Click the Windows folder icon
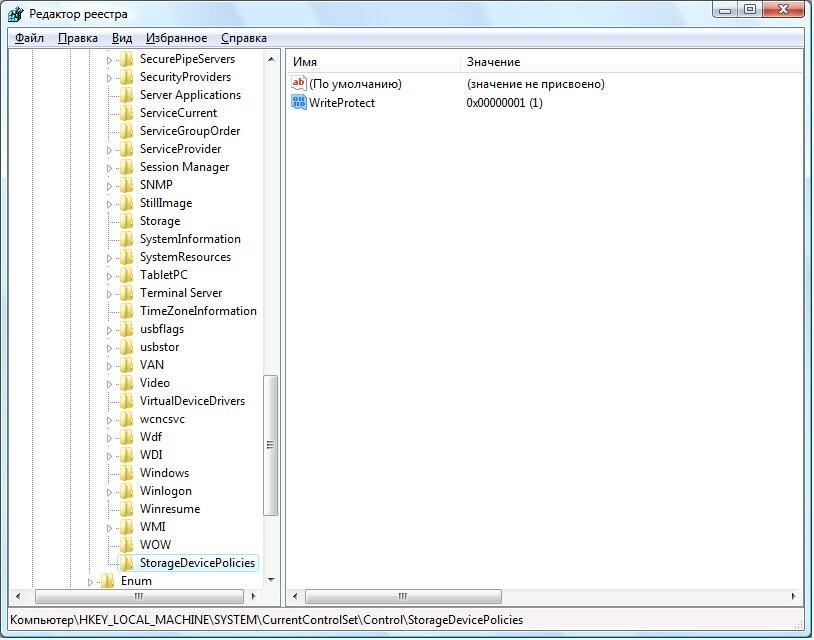Viewport: 814px width, 640px height. click(x=126, y=473)
